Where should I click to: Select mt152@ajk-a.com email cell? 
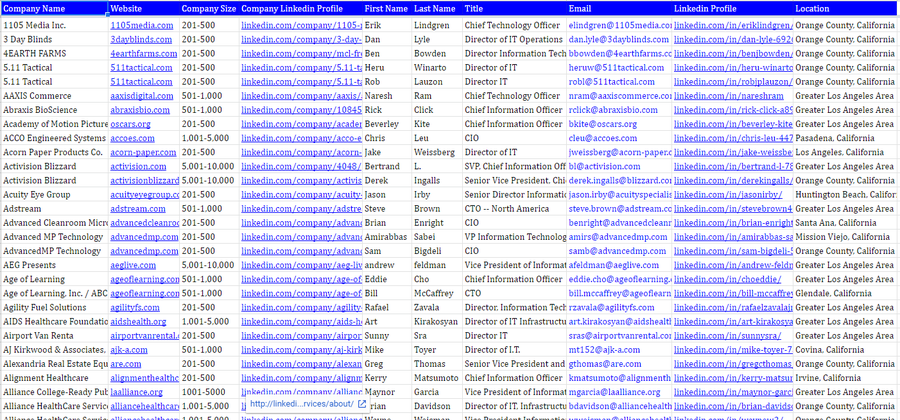coord(619,350)
